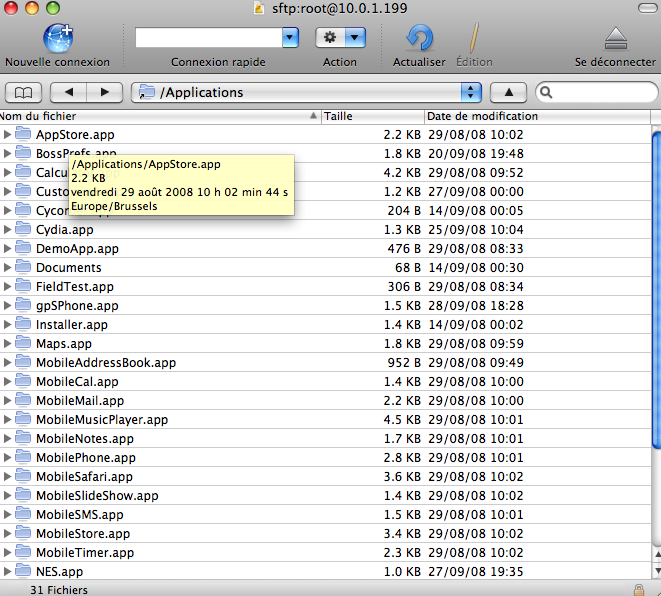661x596 pixels.
Task: Select the MobileTimer.app row
Action: pyautogui.click(x=325, y=552)
